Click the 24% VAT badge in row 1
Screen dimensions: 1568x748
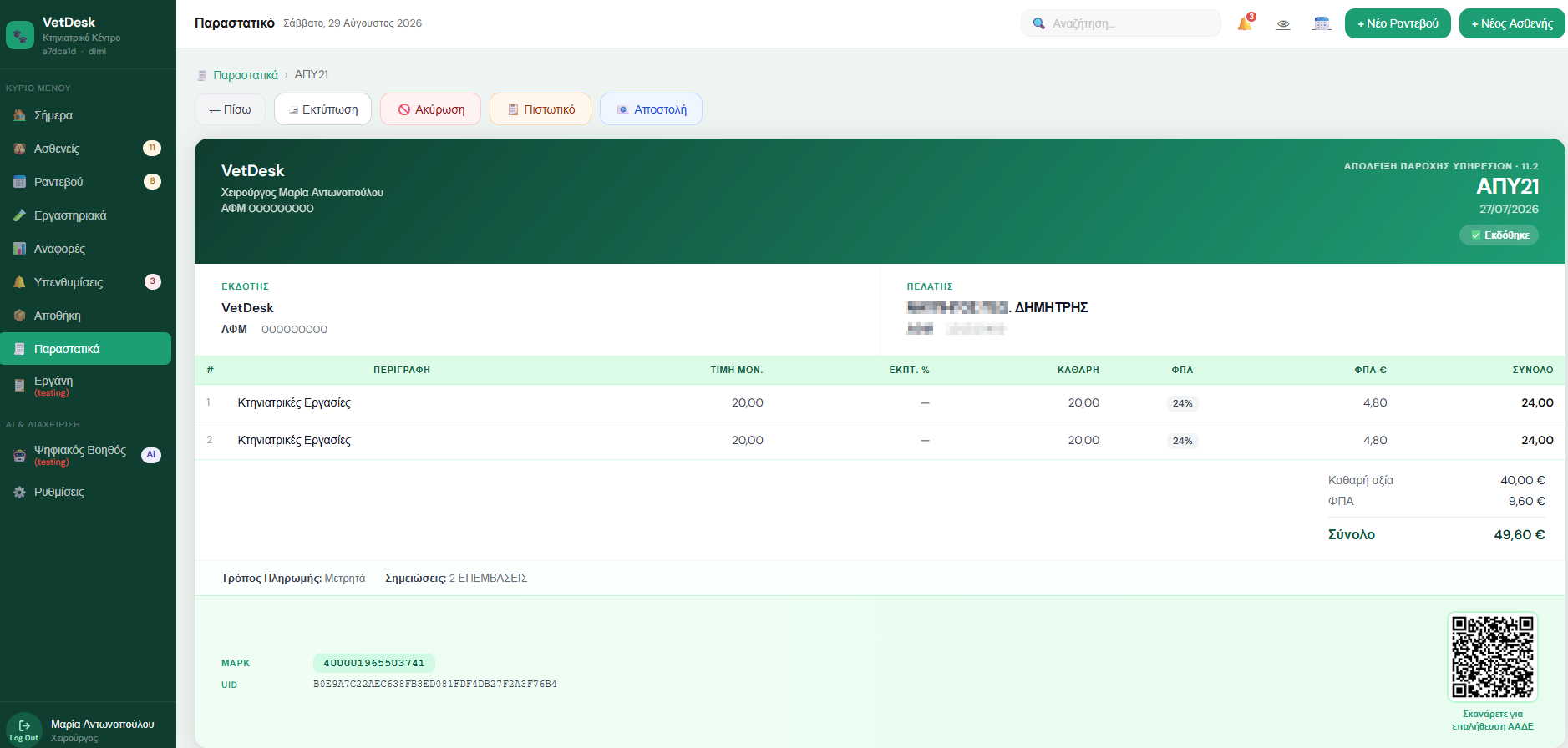[x=1182, y=403]
